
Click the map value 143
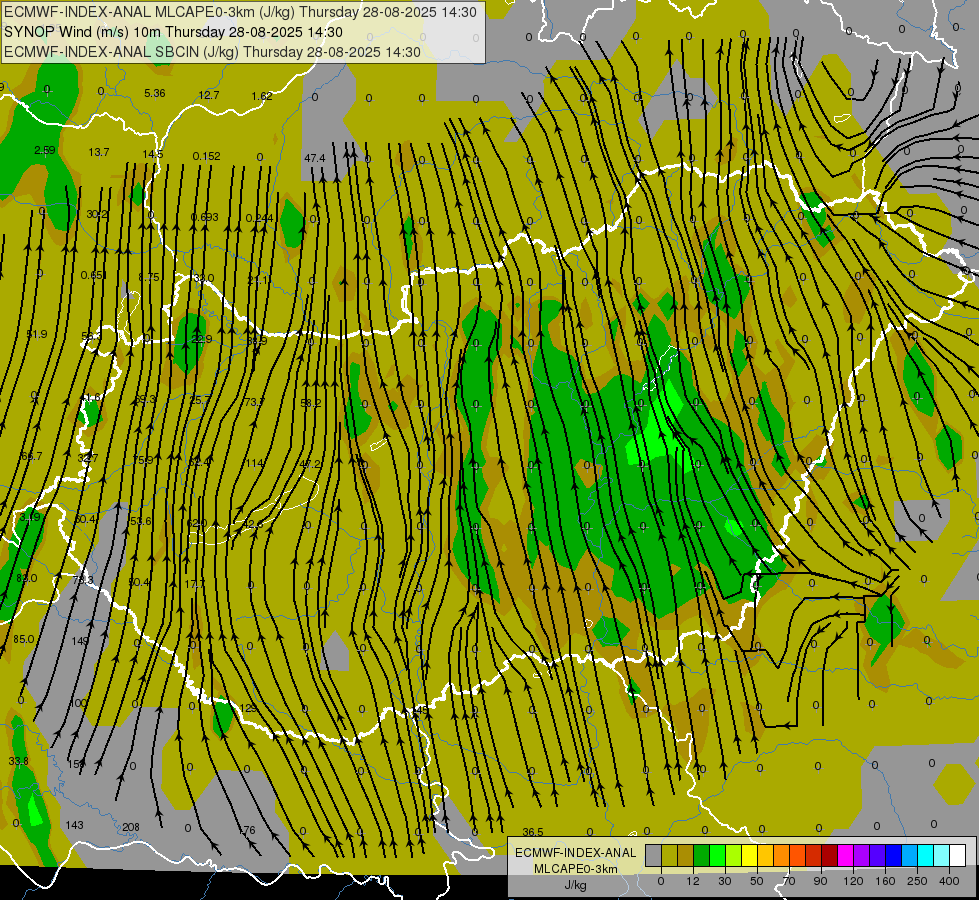coord(74,824)
